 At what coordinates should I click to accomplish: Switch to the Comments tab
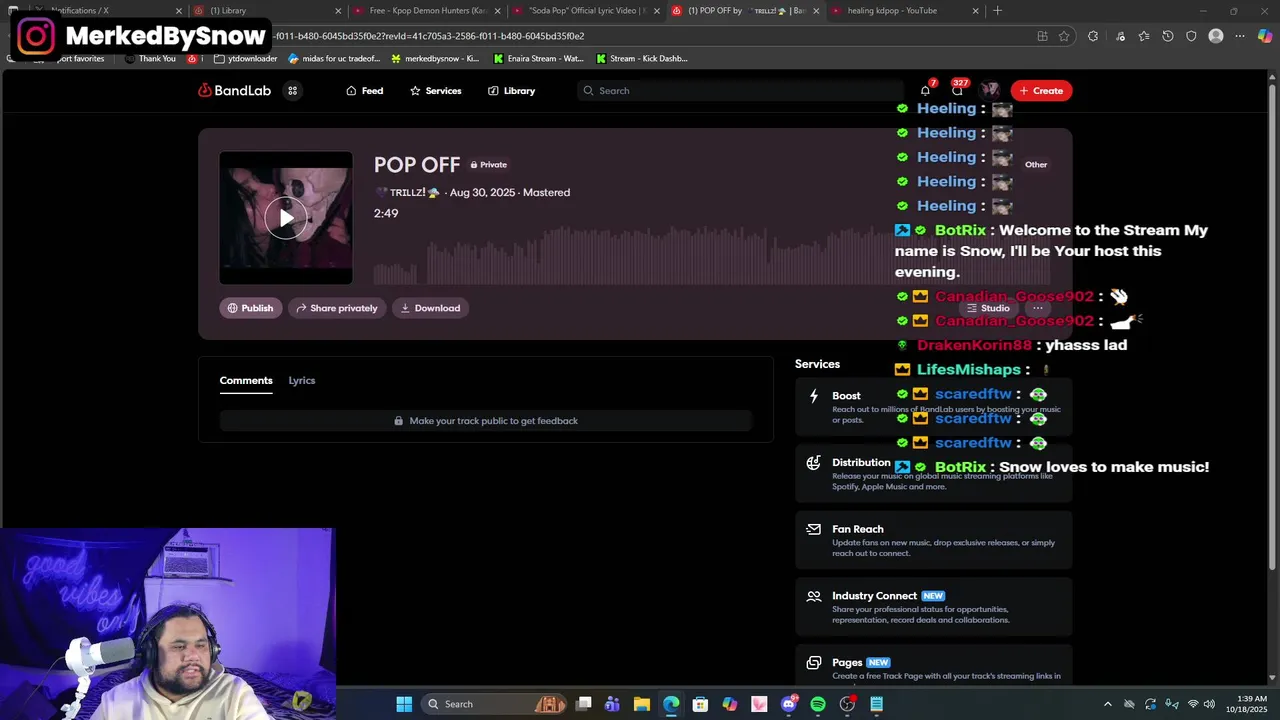[x=246, y=380]
